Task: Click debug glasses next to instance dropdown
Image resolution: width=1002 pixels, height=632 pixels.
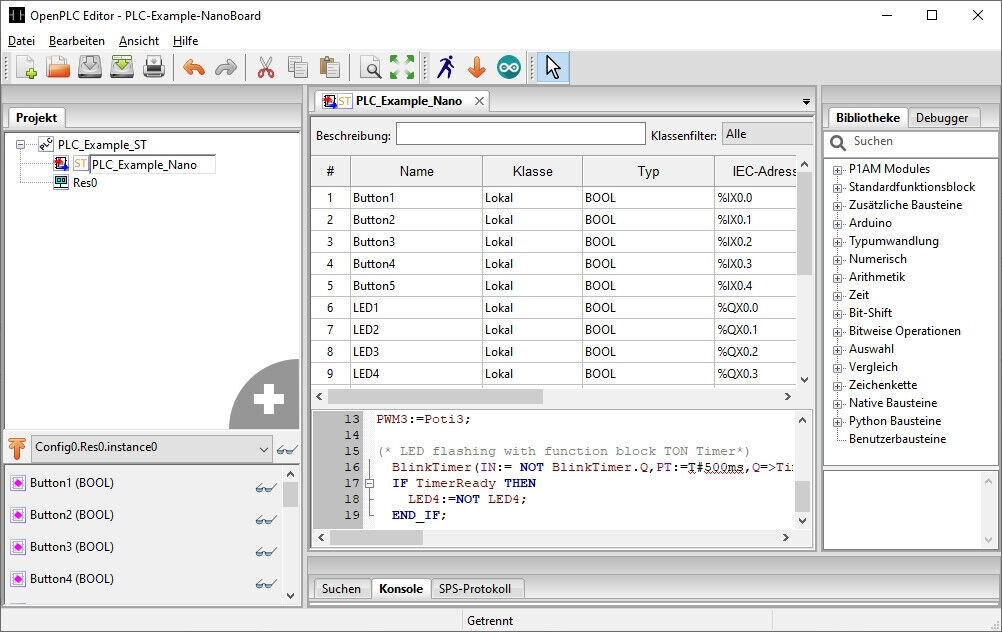Action: pos(286,450)
